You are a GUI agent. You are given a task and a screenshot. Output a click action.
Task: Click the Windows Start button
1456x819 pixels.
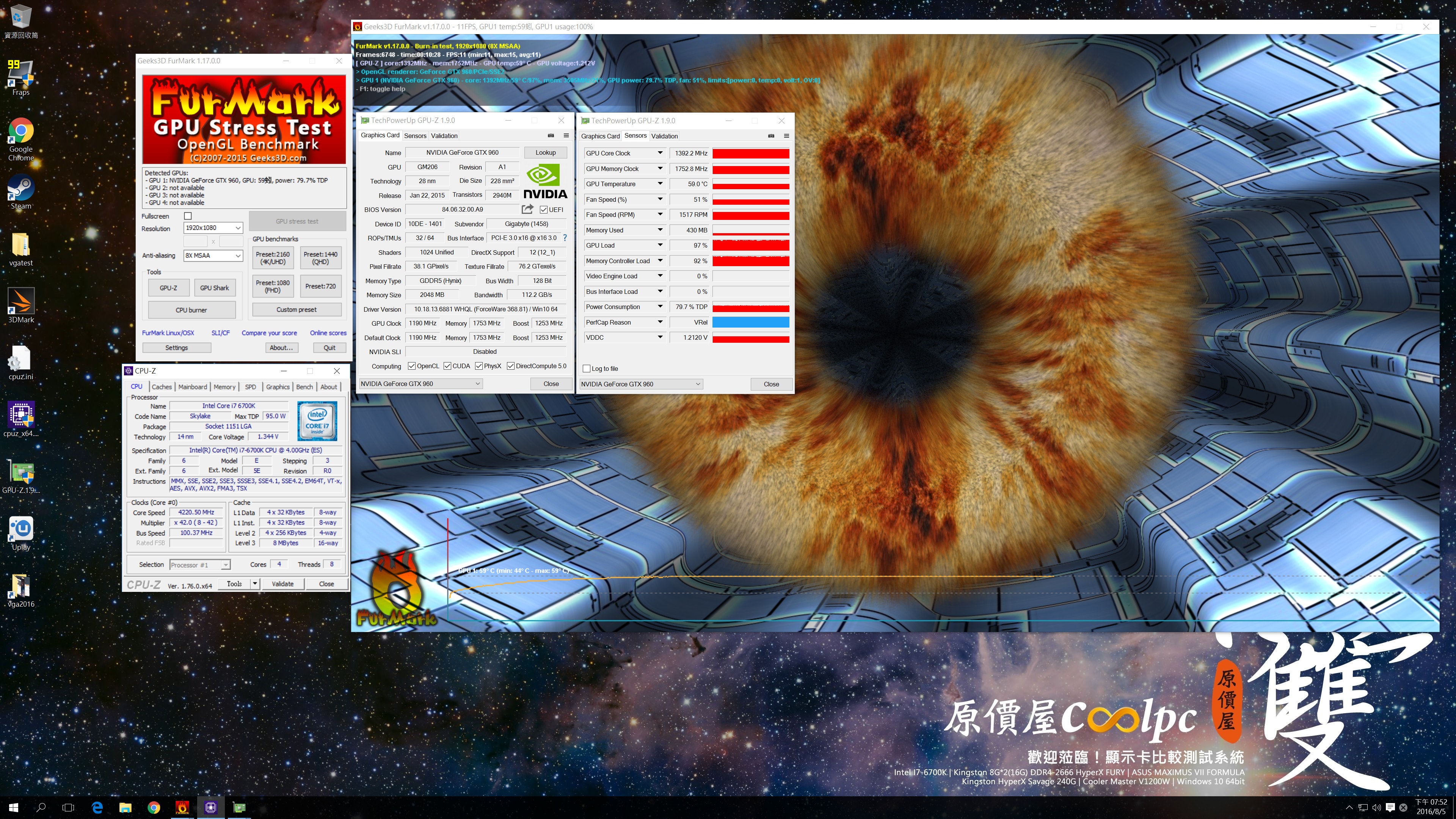14,807
